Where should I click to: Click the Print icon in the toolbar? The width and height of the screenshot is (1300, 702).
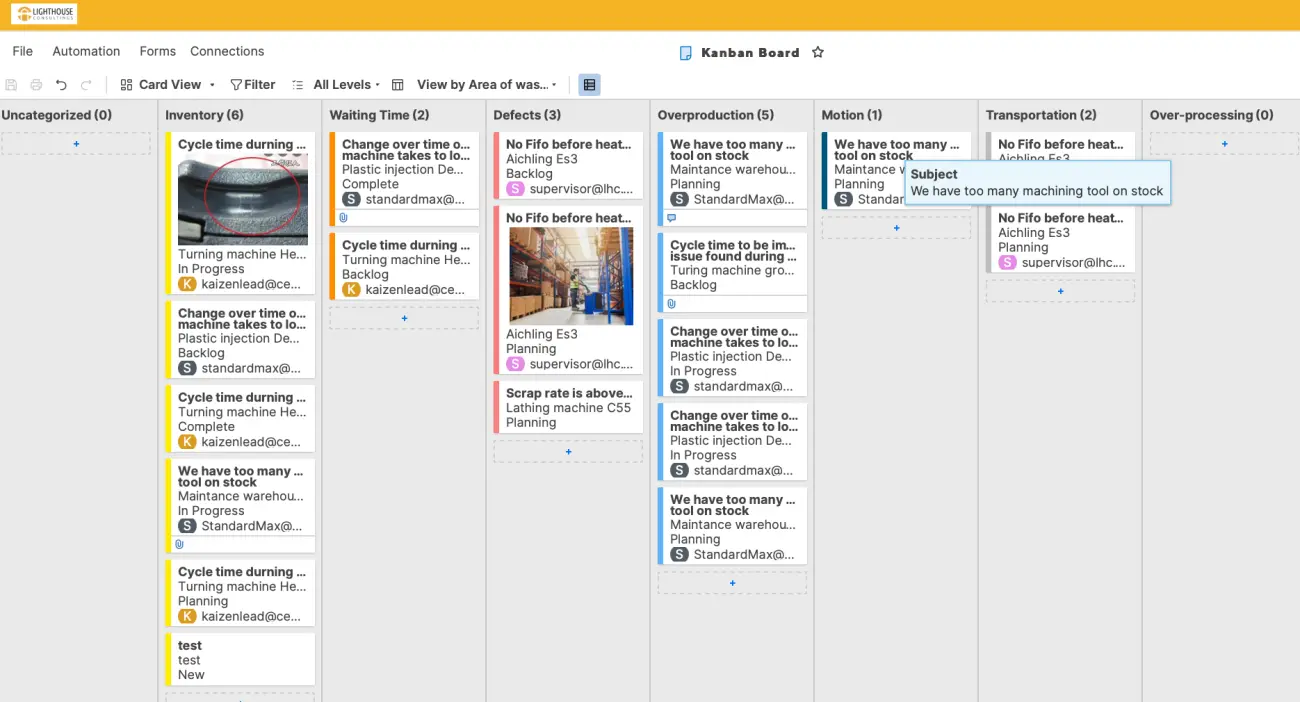coord(36,85)
